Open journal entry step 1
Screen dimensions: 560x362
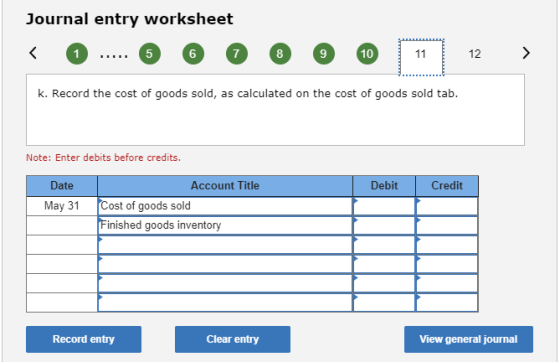[77, 54]
